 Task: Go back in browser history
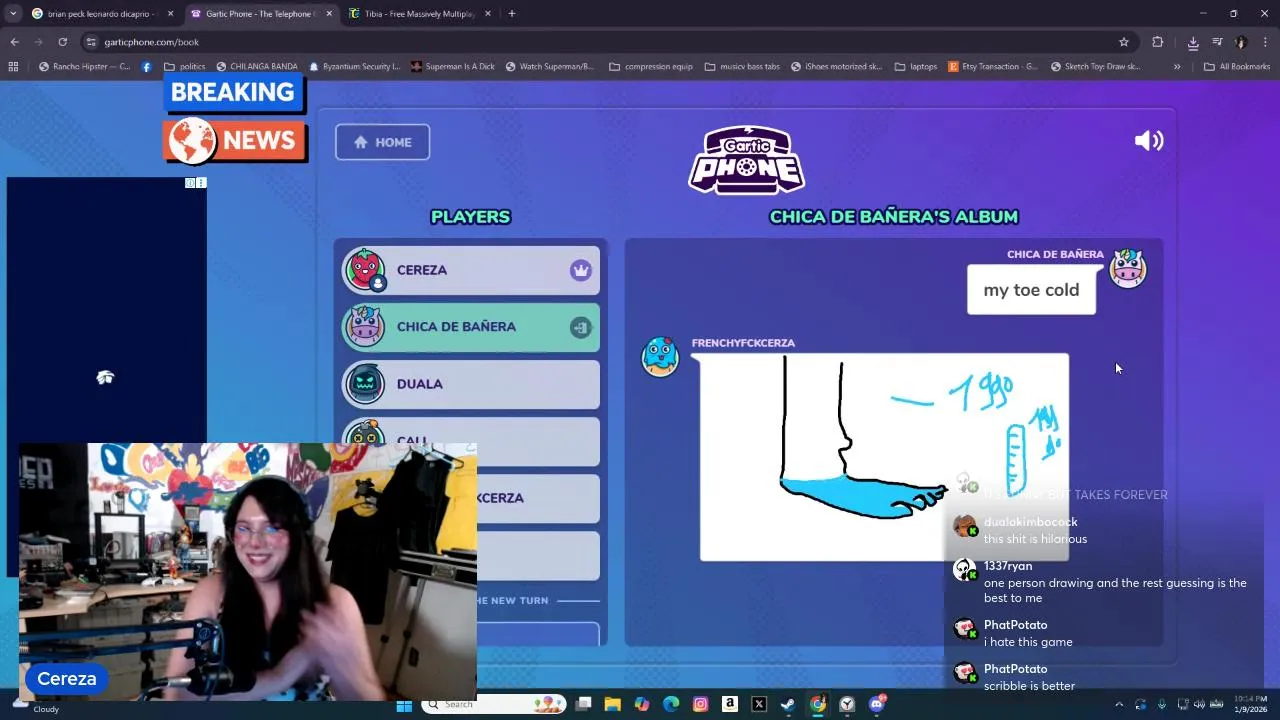14,42
